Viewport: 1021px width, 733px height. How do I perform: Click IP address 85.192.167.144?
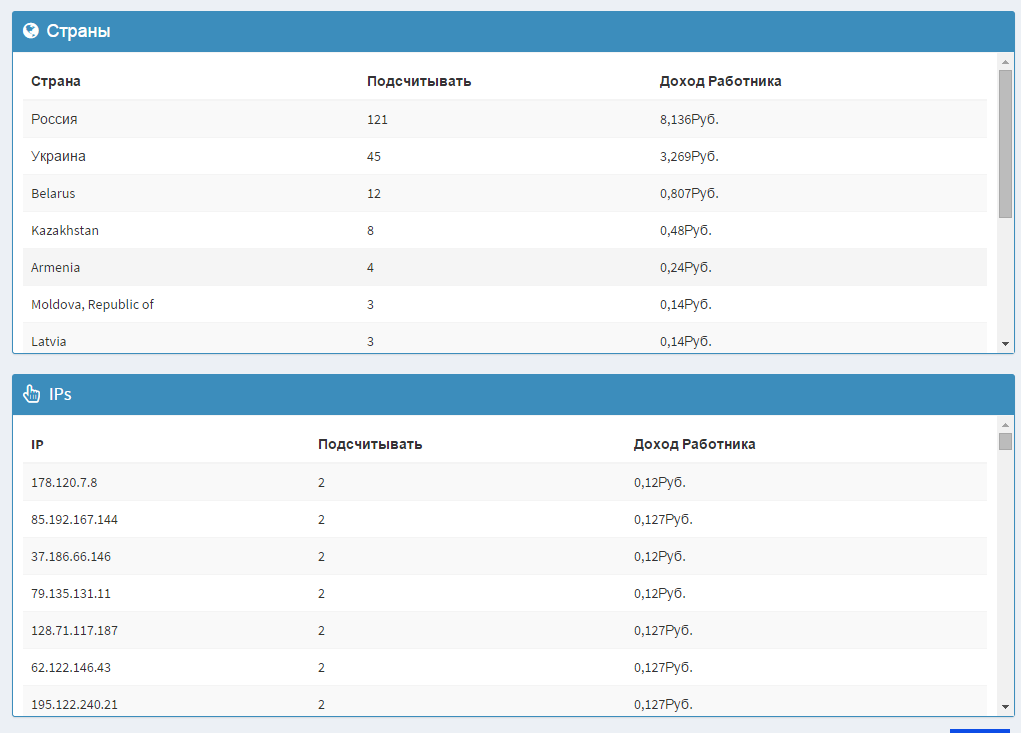[x=74, y=519]
